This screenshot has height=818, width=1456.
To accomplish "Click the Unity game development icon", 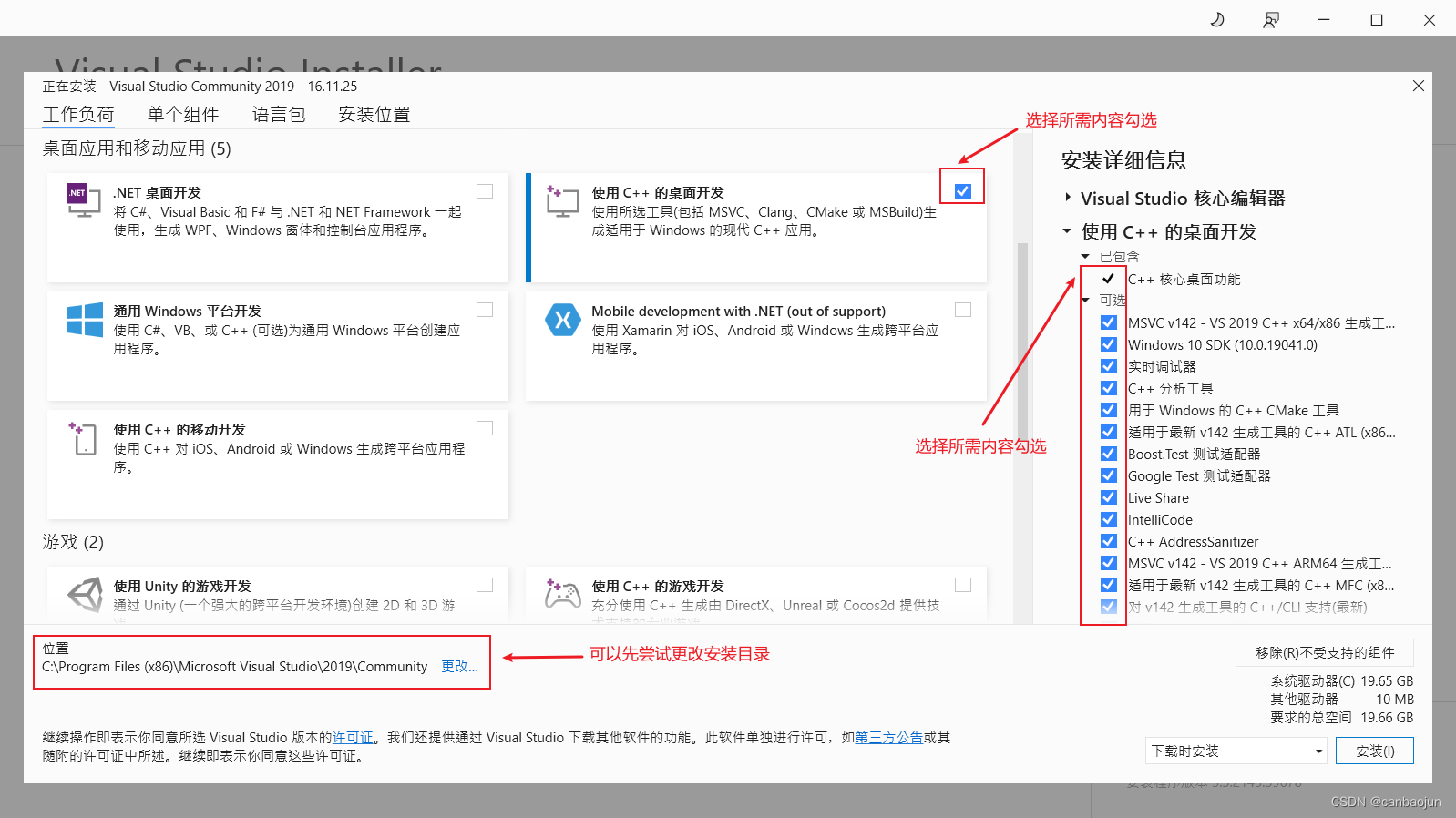I will pos(85,595).
